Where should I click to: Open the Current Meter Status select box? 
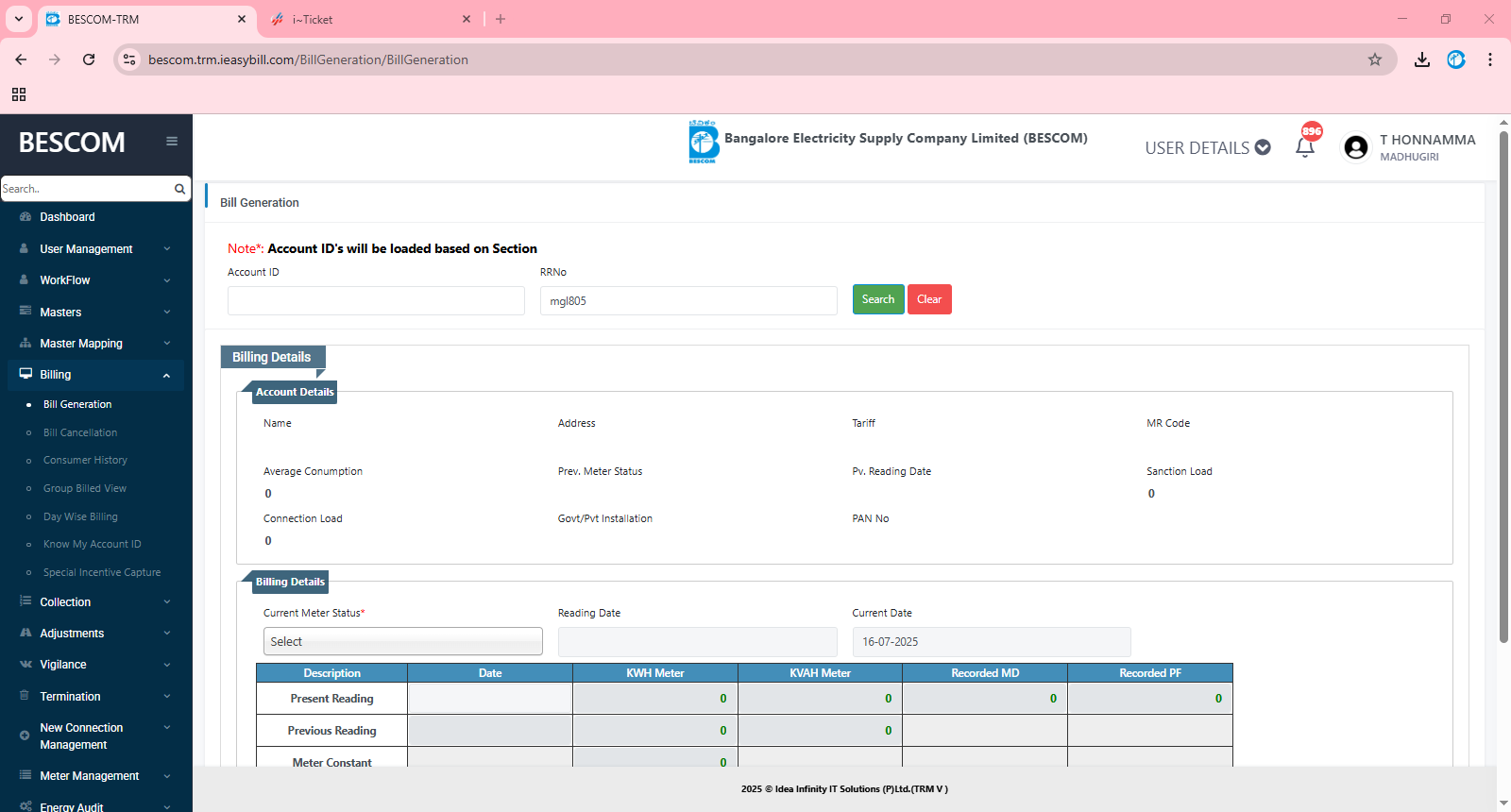[403, 641]
